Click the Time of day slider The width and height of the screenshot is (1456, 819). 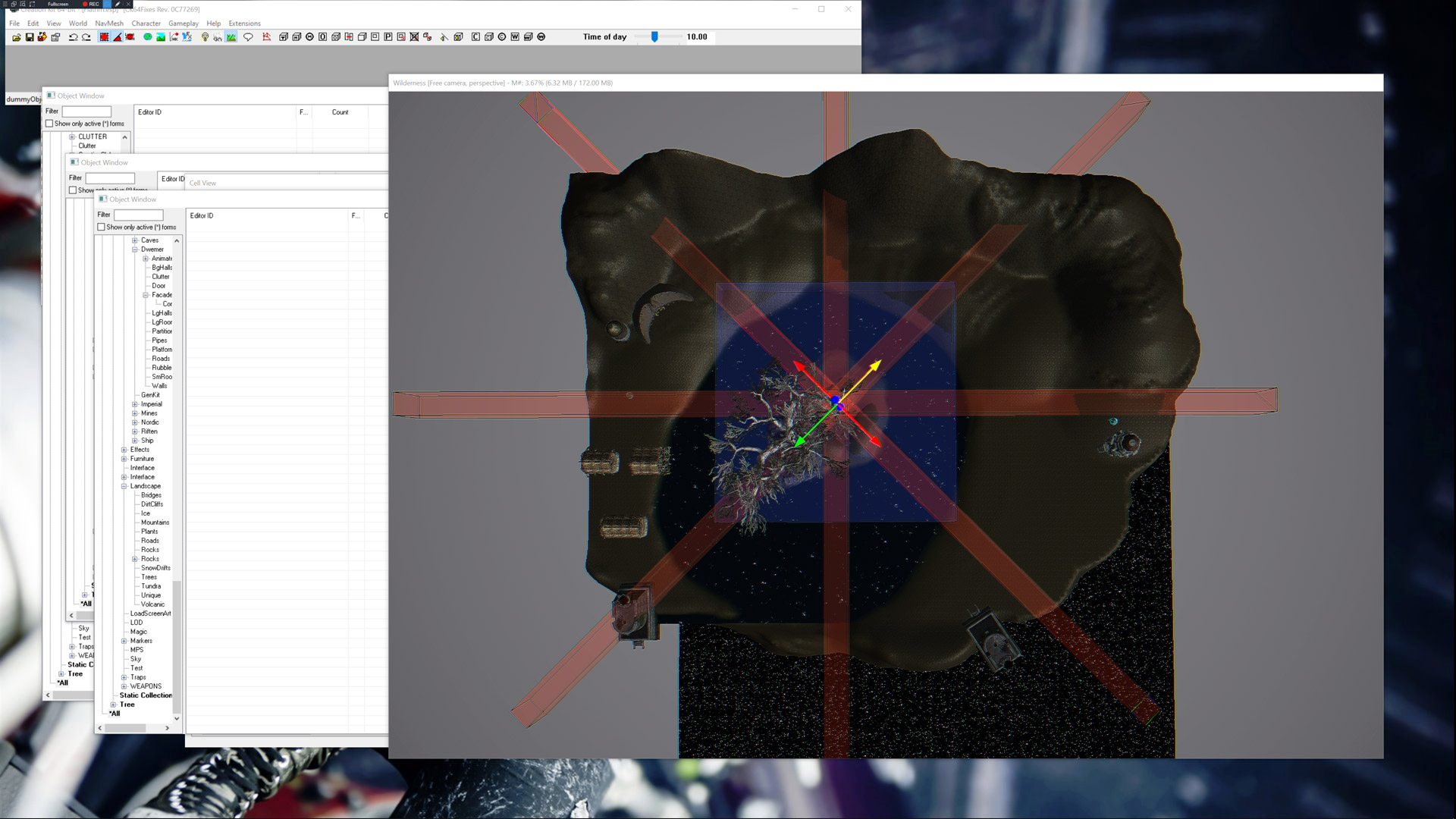click(654, 36)
